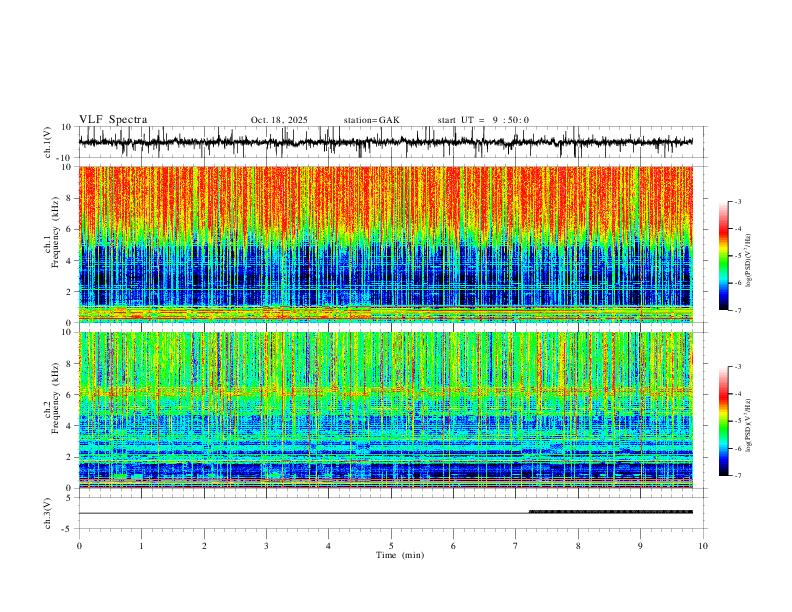792x612 pixels.
Task: Click the ch.1 spectrogram panel
Action: click(386, 244)
